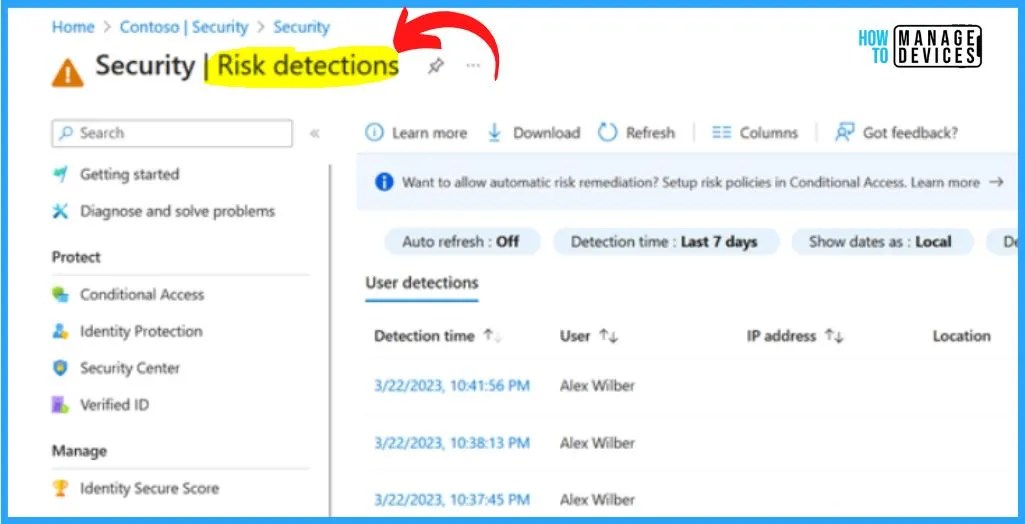Click the Getting started icon
This screenshot has height=524, width=1025.
61,174
